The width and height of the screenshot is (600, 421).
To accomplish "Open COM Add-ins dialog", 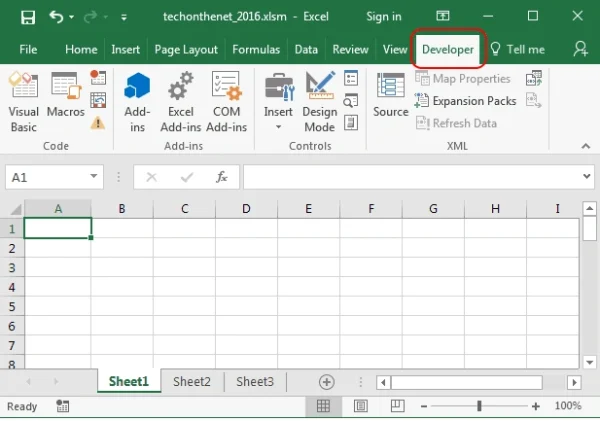I will (x=227, y=101).
